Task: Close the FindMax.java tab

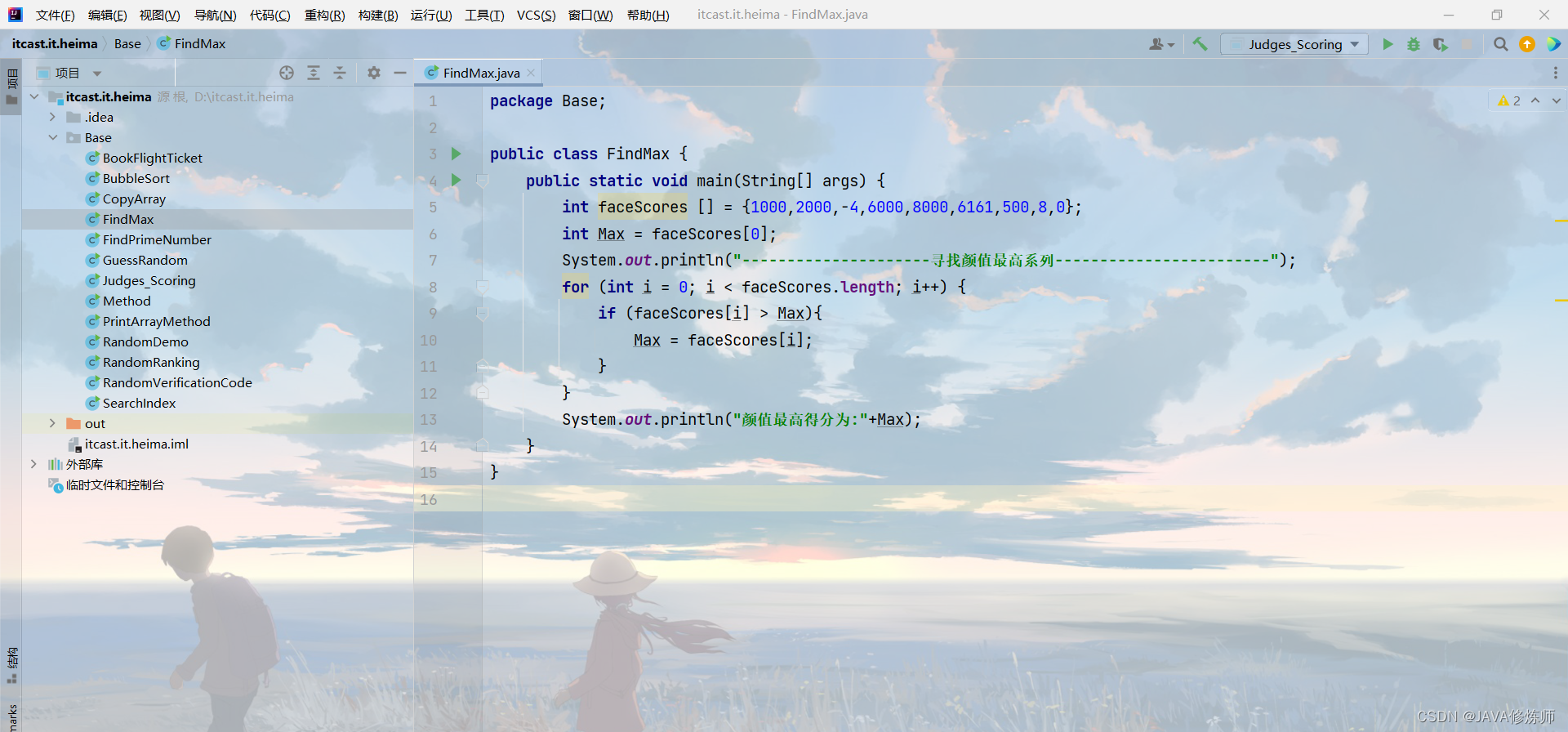Action: 531,73
